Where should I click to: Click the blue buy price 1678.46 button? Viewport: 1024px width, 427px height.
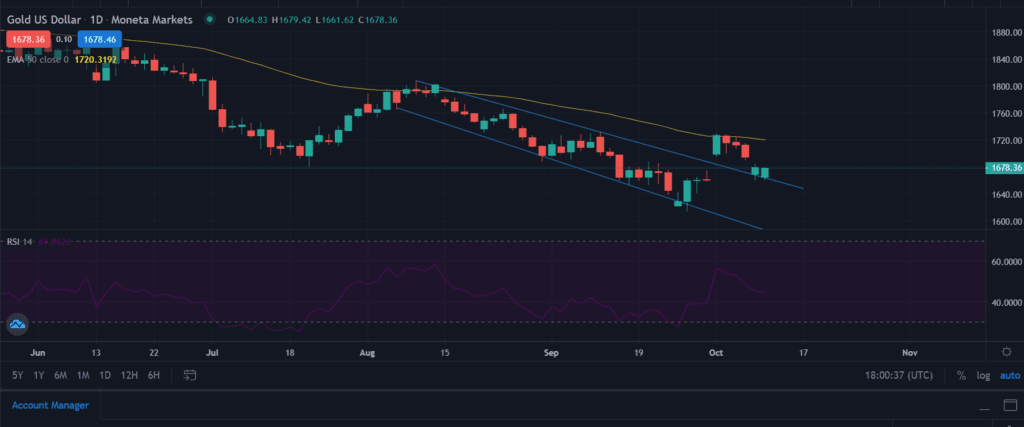point(101,40)
